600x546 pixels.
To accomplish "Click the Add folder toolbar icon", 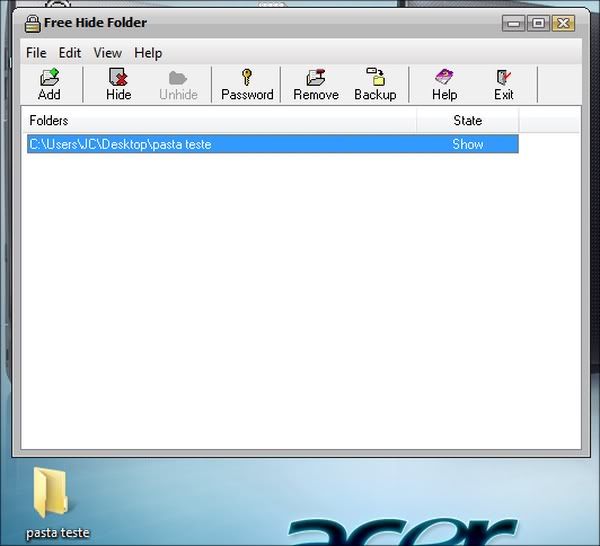I will pos(49,84).
